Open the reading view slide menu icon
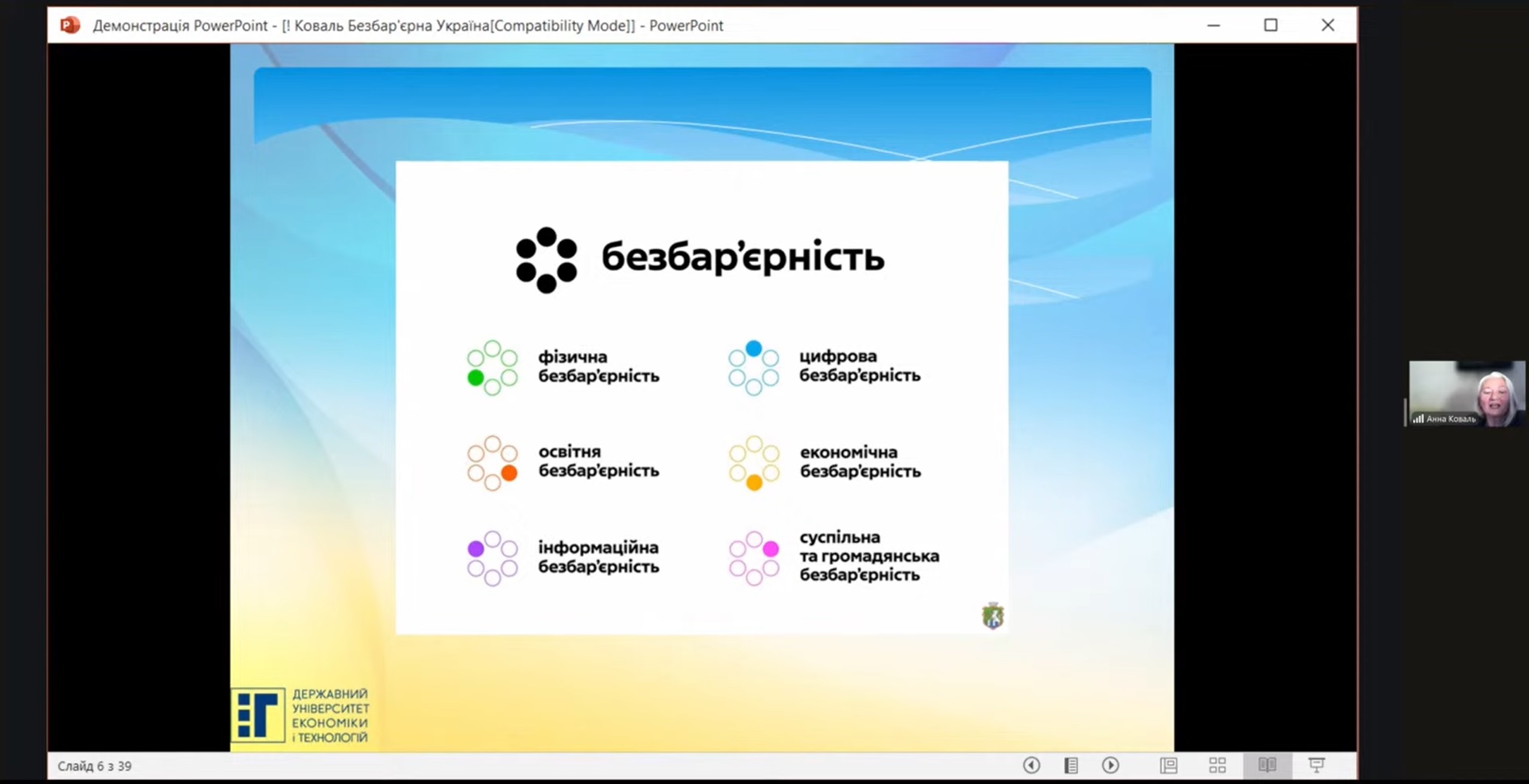 pyautogui.click(x=1071, y=765)
